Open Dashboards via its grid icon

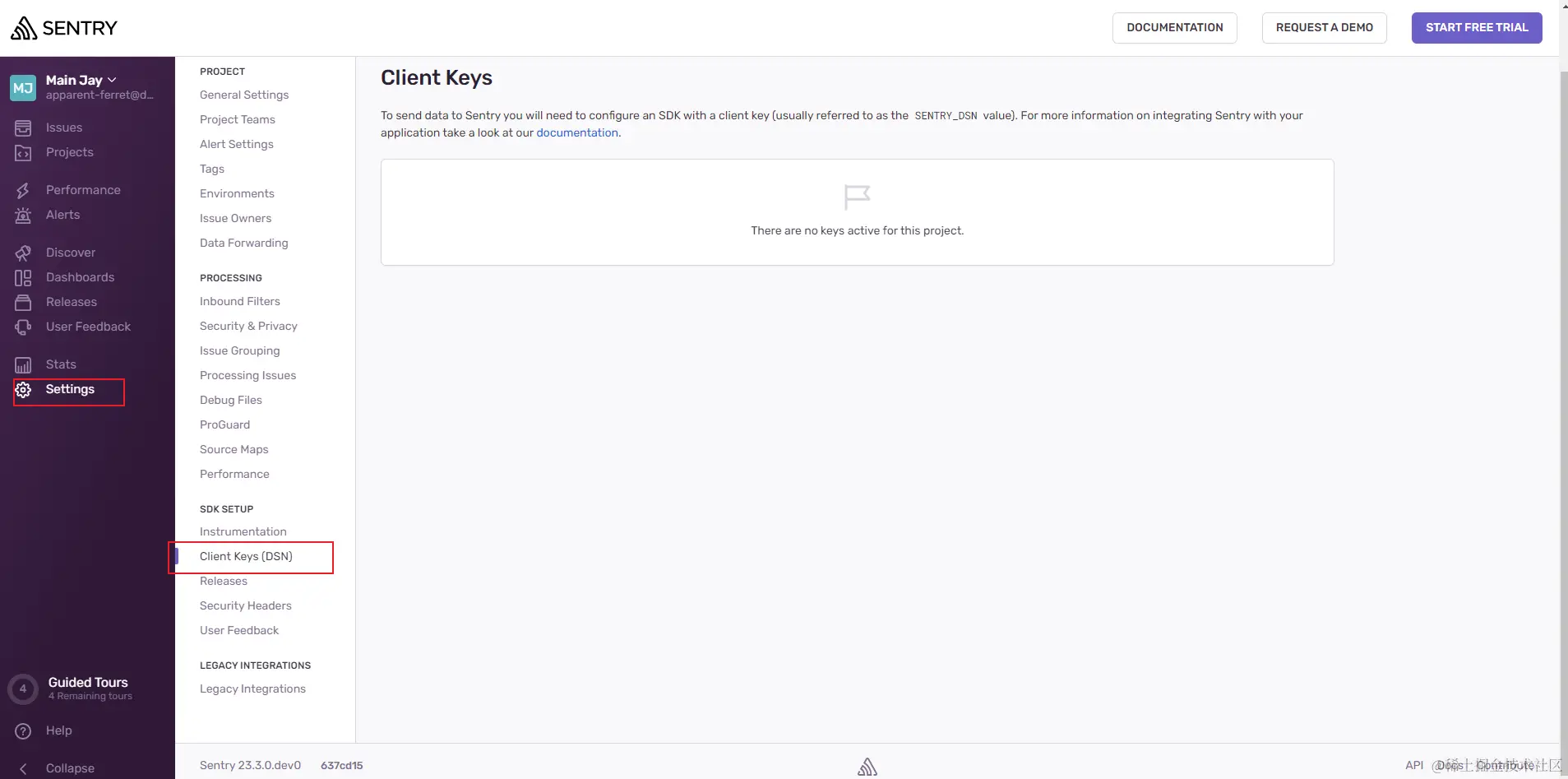[23, 278]
